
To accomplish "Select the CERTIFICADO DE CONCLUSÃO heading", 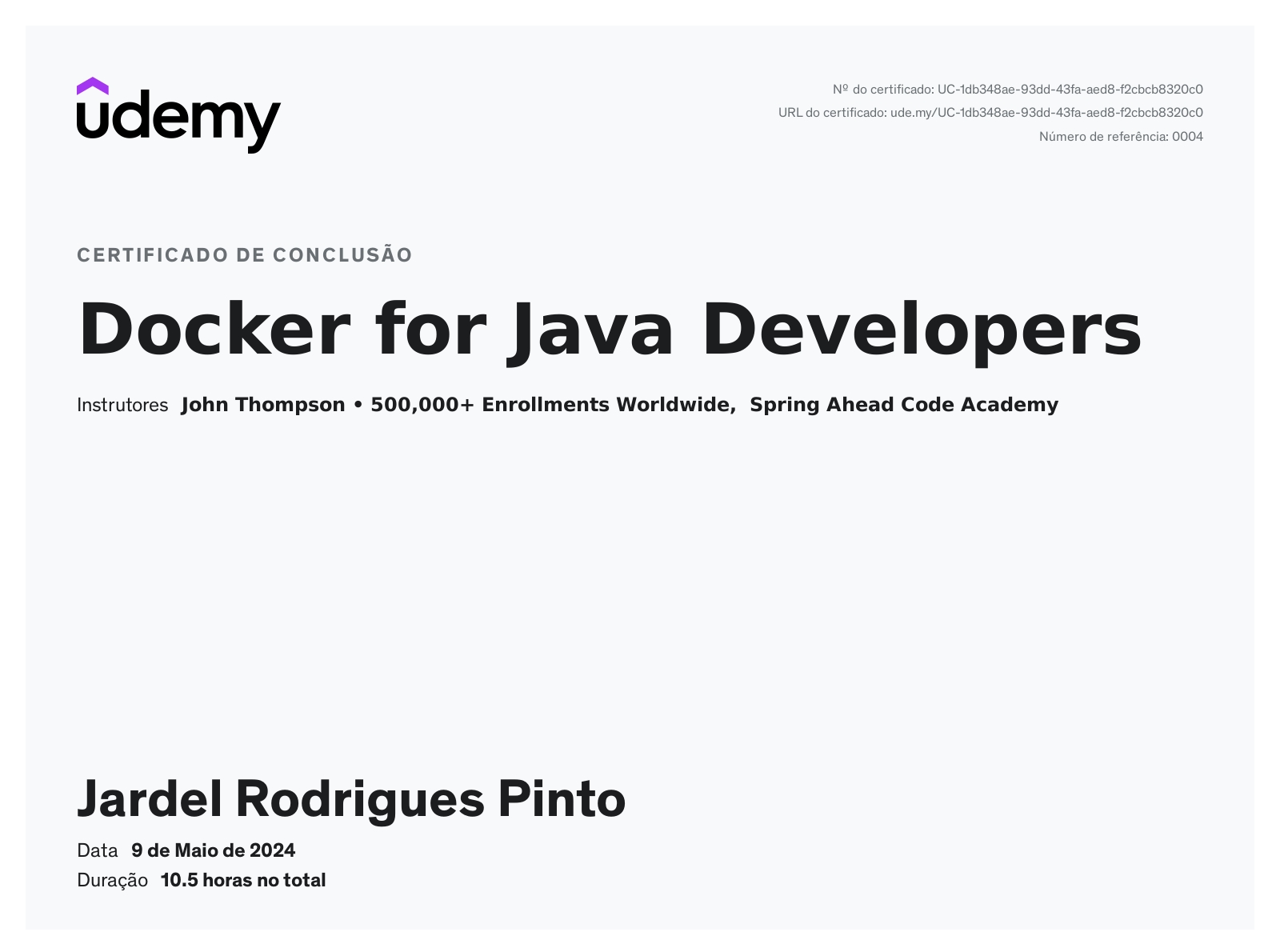I will [244, 254].
